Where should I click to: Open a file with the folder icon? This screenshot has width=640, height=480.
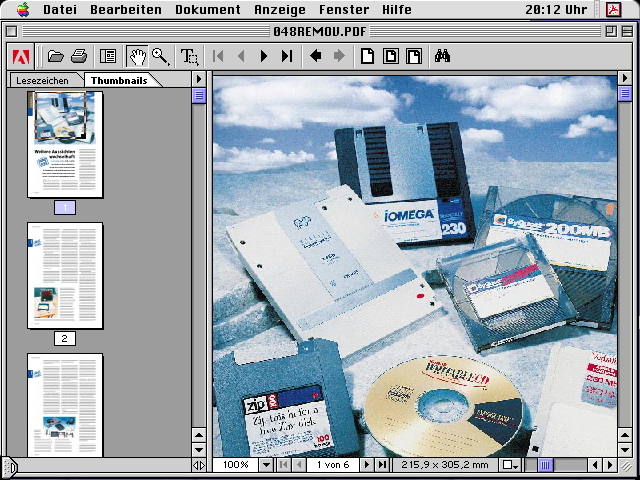(x=56, y=56)
